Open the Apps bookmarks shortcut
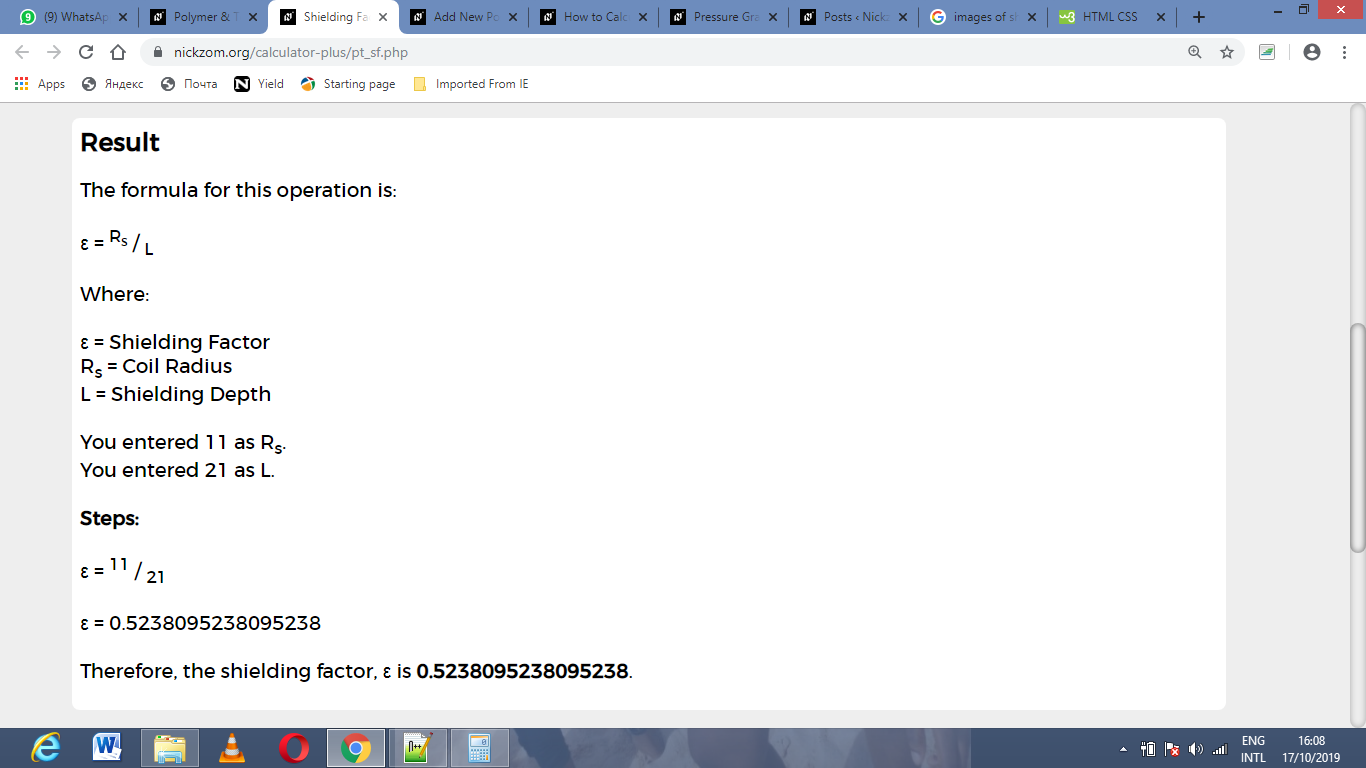This screenshot has height=768, width=1366. [40, 84]
